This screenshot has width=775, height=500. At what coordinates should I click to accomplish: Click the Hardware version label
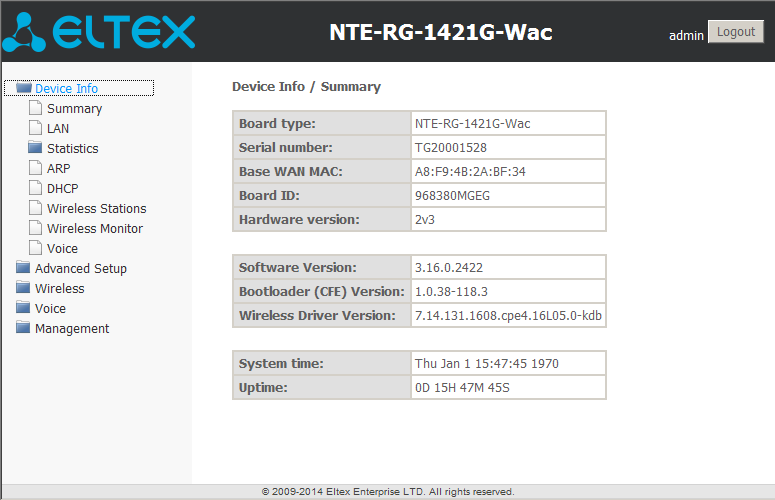coord(300,219)
